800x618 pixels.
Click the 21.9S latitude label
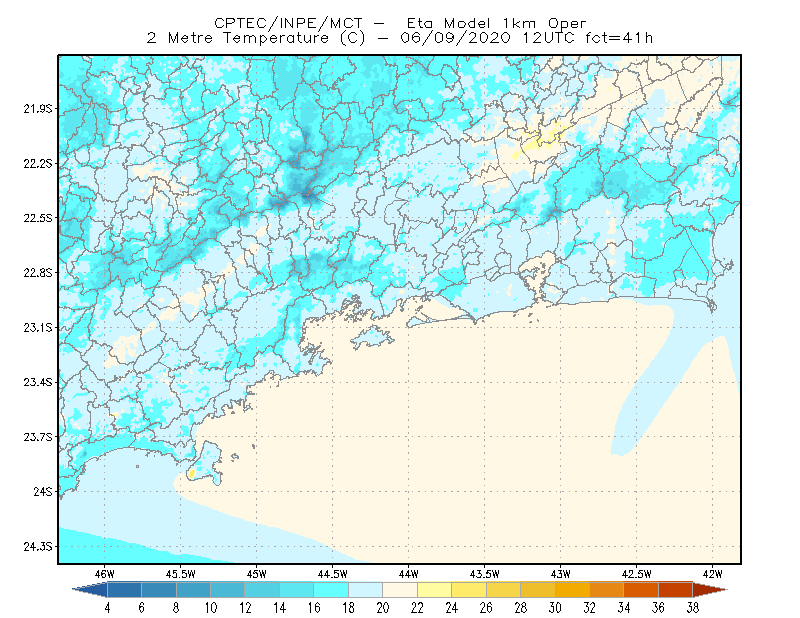point(38,109)
